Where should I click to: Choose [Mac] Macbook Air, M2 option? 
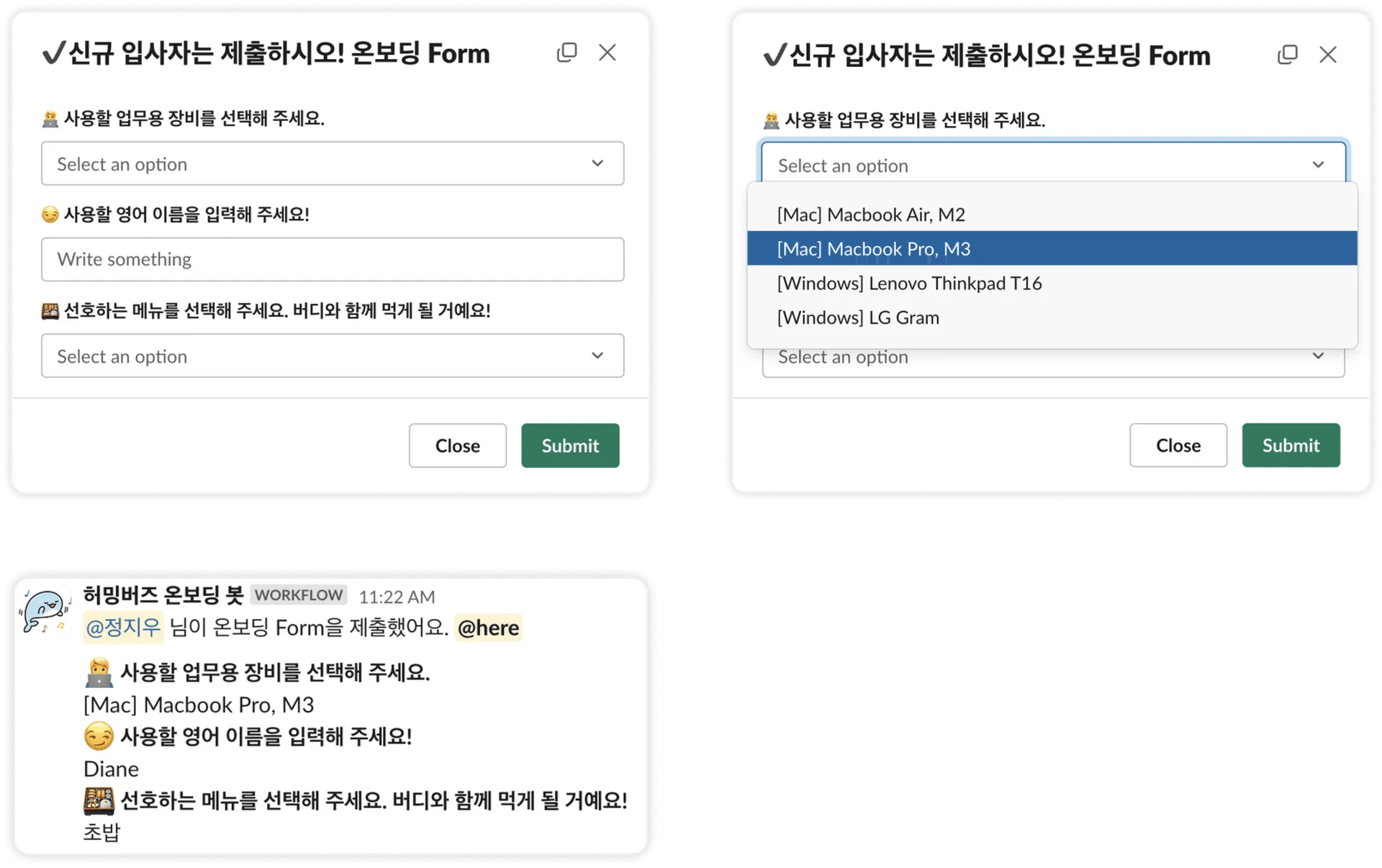871,214
